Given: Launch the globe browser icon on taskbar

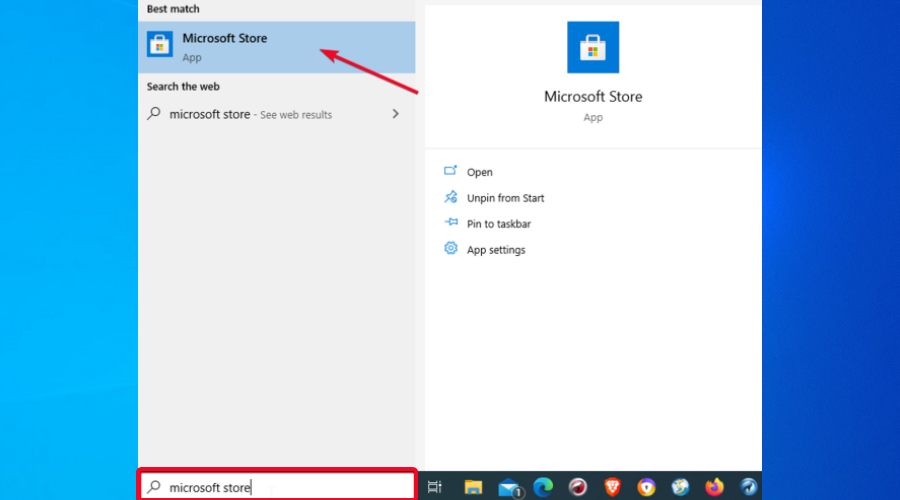Looking at the screenshot, I should (x=680, y=487).
